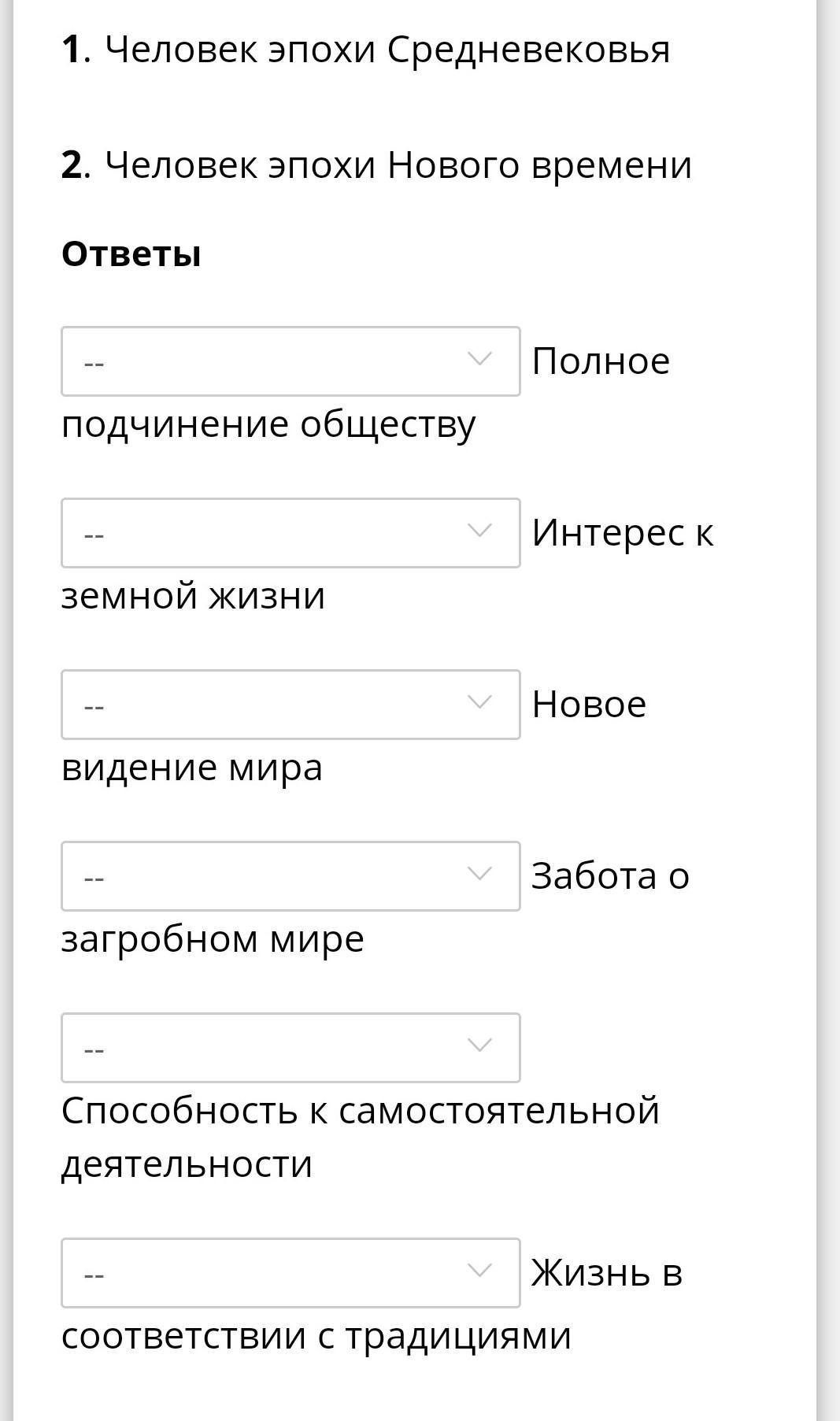Click the 'Способность к самостоятельной деятельности' text
The image size is (840, 1421).
pyautogui.click(x=360, y=1137)
